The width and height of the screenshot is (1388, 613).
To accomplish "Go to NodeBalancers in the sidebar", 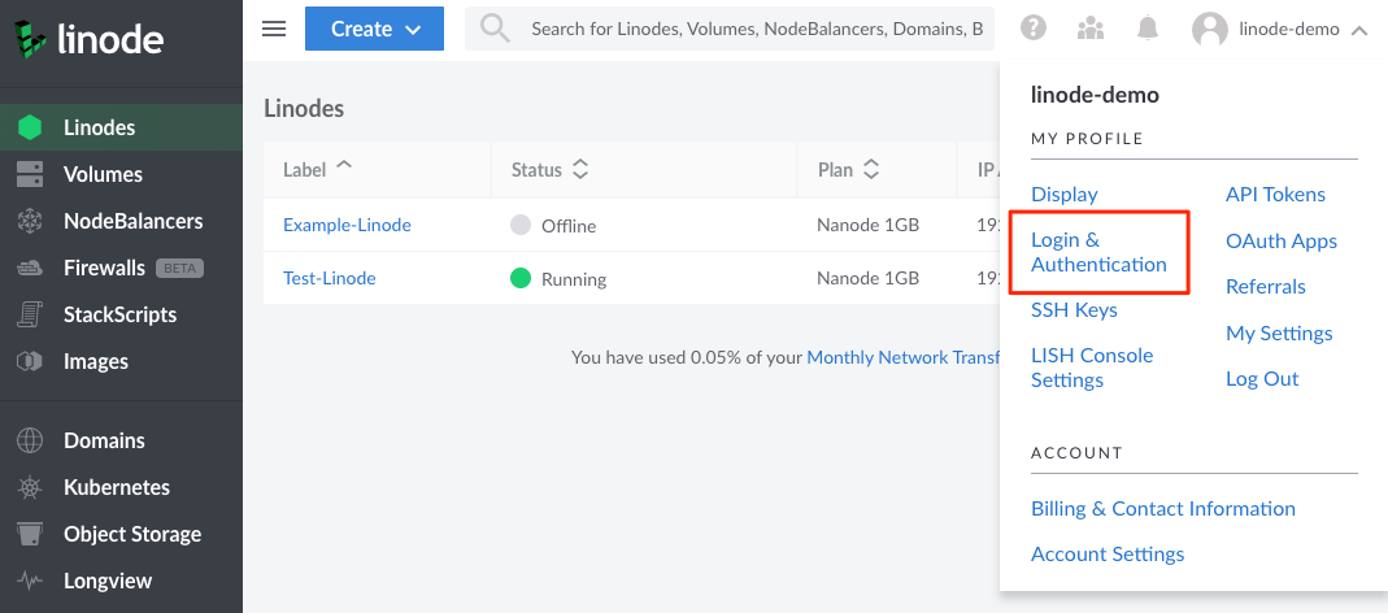I will coord(132,221).
